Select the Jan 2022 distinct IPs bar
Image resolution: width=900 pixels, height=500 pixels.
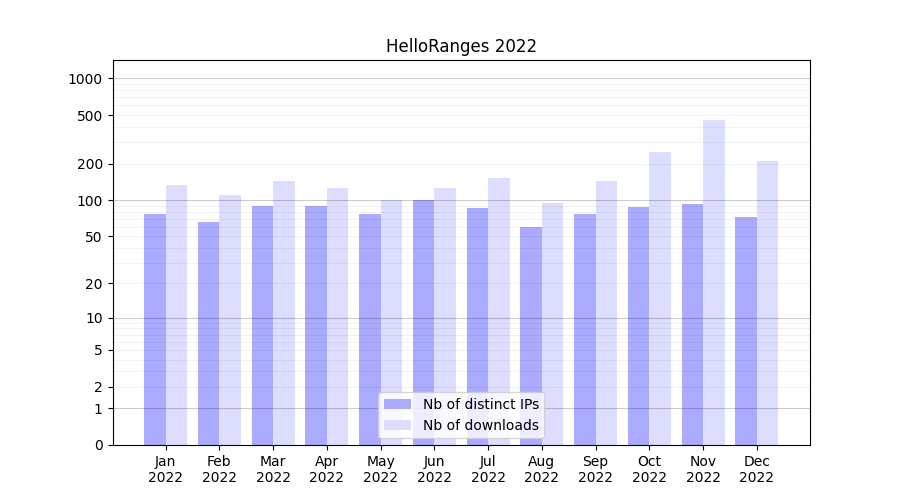pos(155,329)
